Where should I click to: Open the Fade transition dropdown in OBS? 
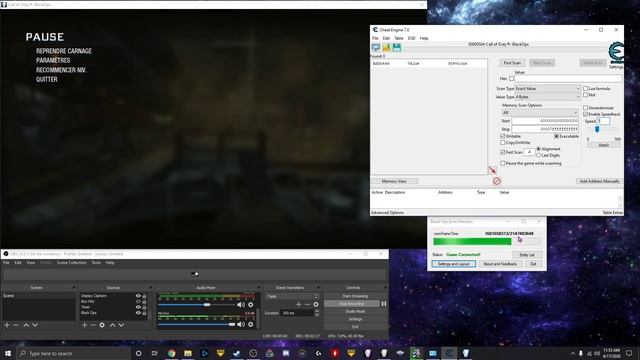(x=292, y=296)
